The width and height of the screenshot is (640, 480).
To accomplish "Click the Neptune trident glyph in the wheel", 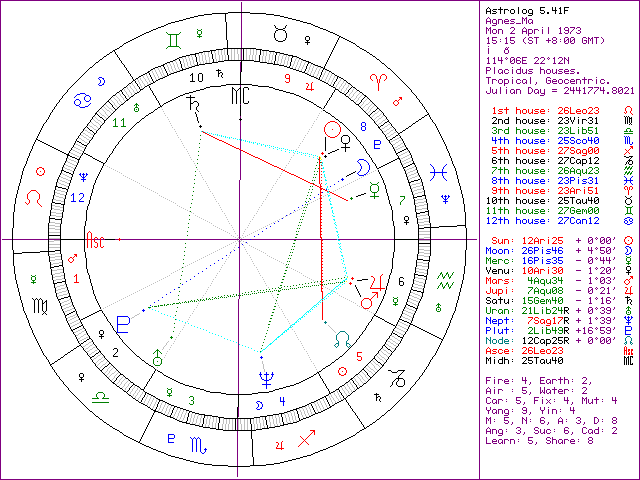I will click(x=267, y=378).
